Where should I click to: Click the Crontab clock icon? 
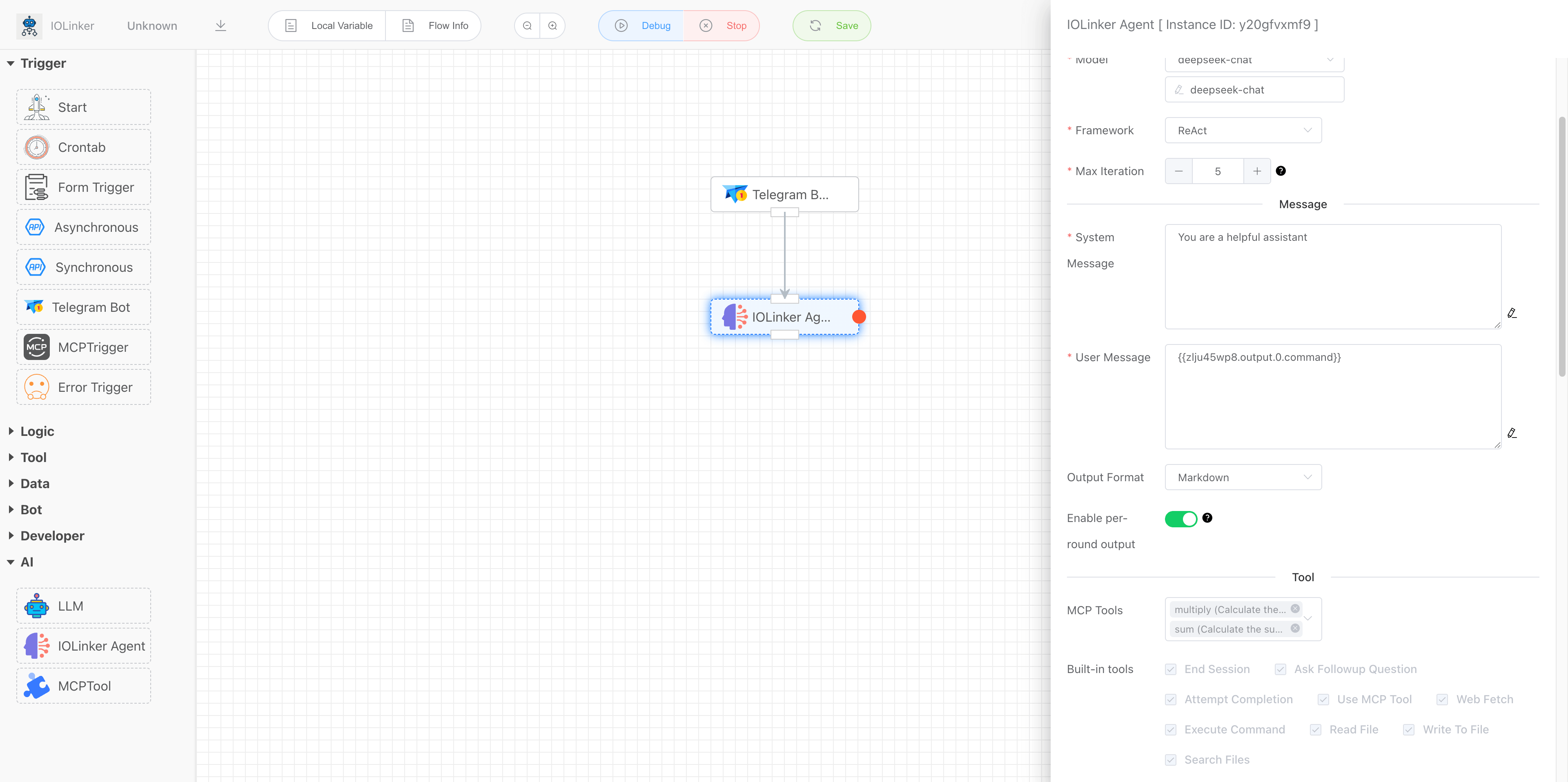[36, 147]
